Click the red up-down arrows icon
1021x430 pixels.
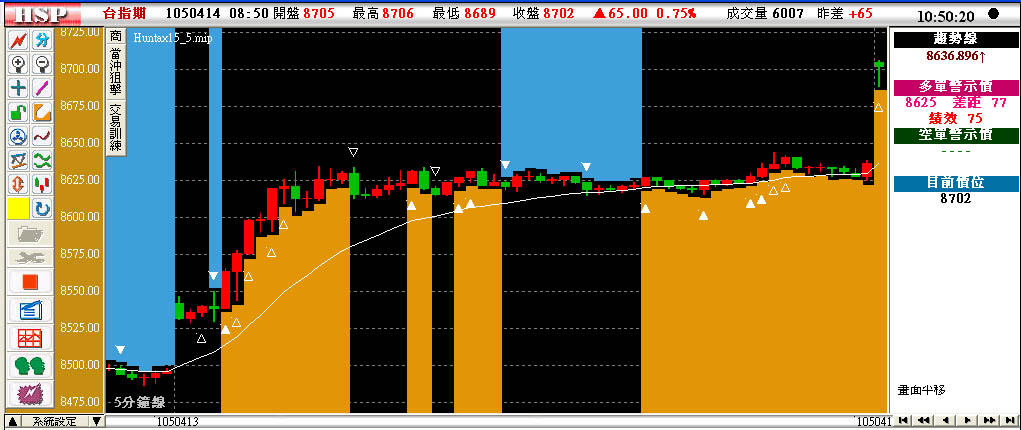tap(19, 184)
